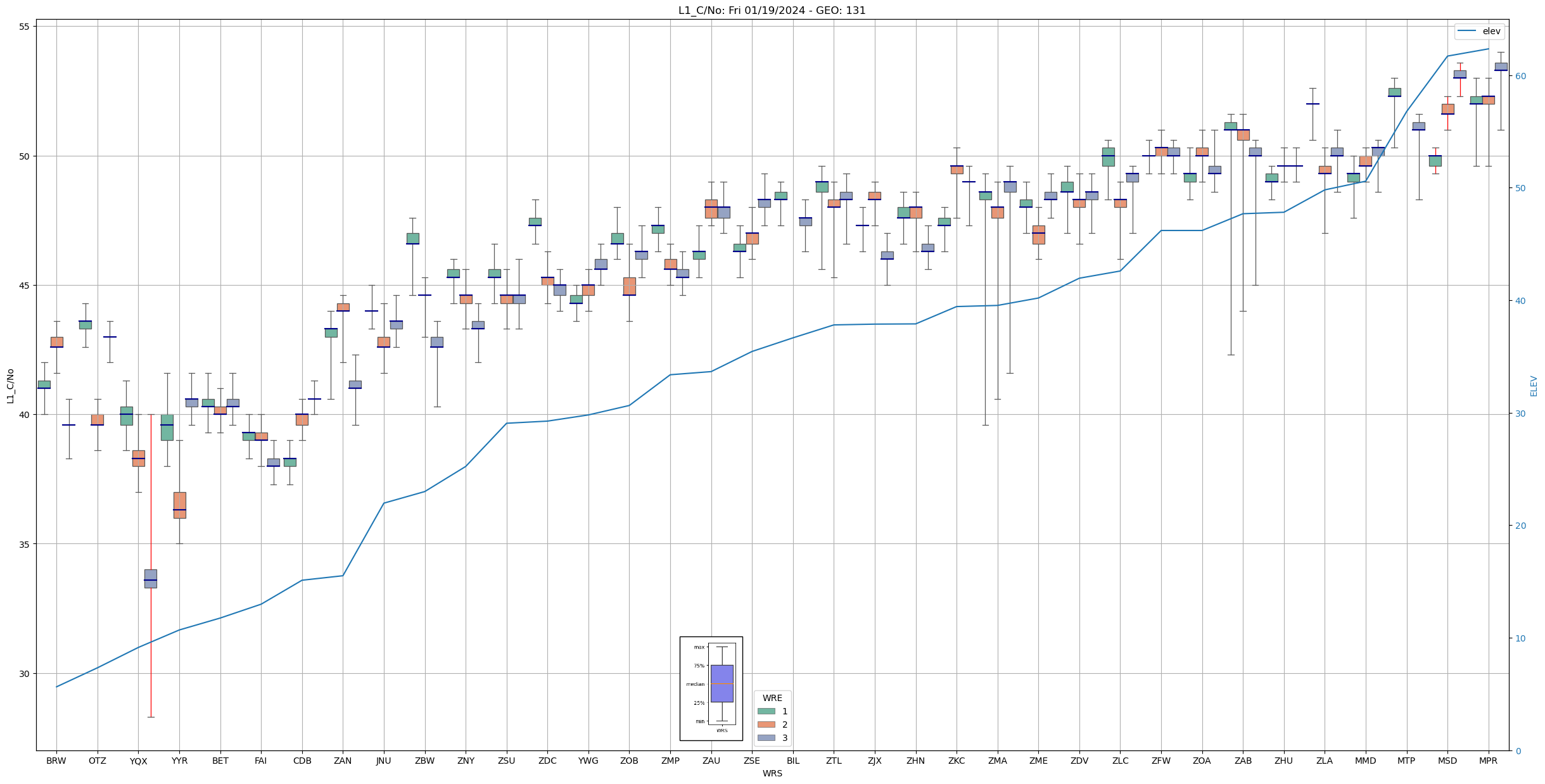
Task: Click the boxplot explanation inset diagram
Action: (x=711, y=688)
